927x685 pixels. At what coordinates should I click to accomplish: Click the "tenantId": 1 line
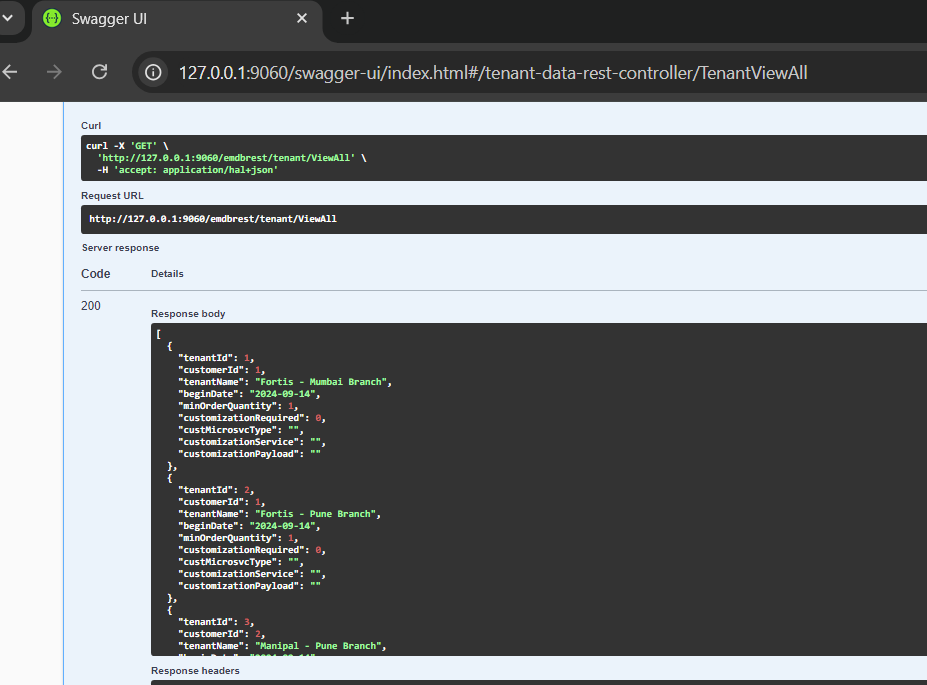click(x=216, y=358)
